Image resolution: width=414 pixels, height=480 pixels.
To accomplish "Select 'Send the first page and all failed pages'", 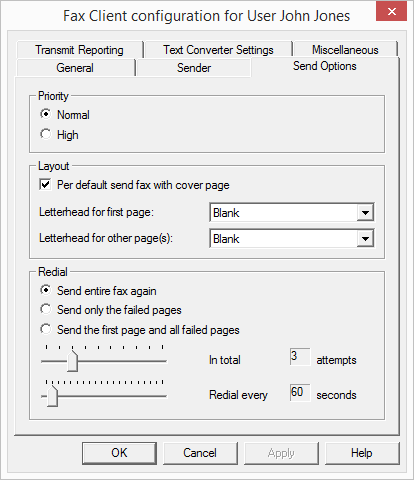I will coord(46,329).
